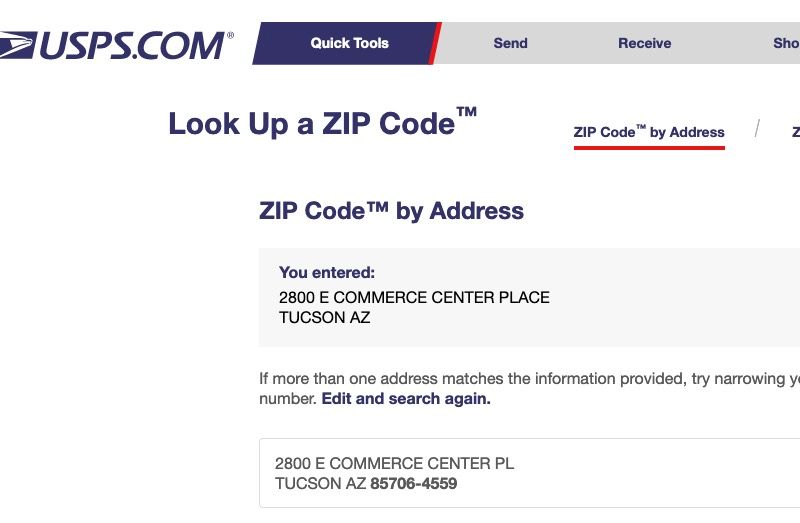Screen dimensions: 800x523
Task: Click the bold ZIP code 85706-4559
Action: pos(414,483)
